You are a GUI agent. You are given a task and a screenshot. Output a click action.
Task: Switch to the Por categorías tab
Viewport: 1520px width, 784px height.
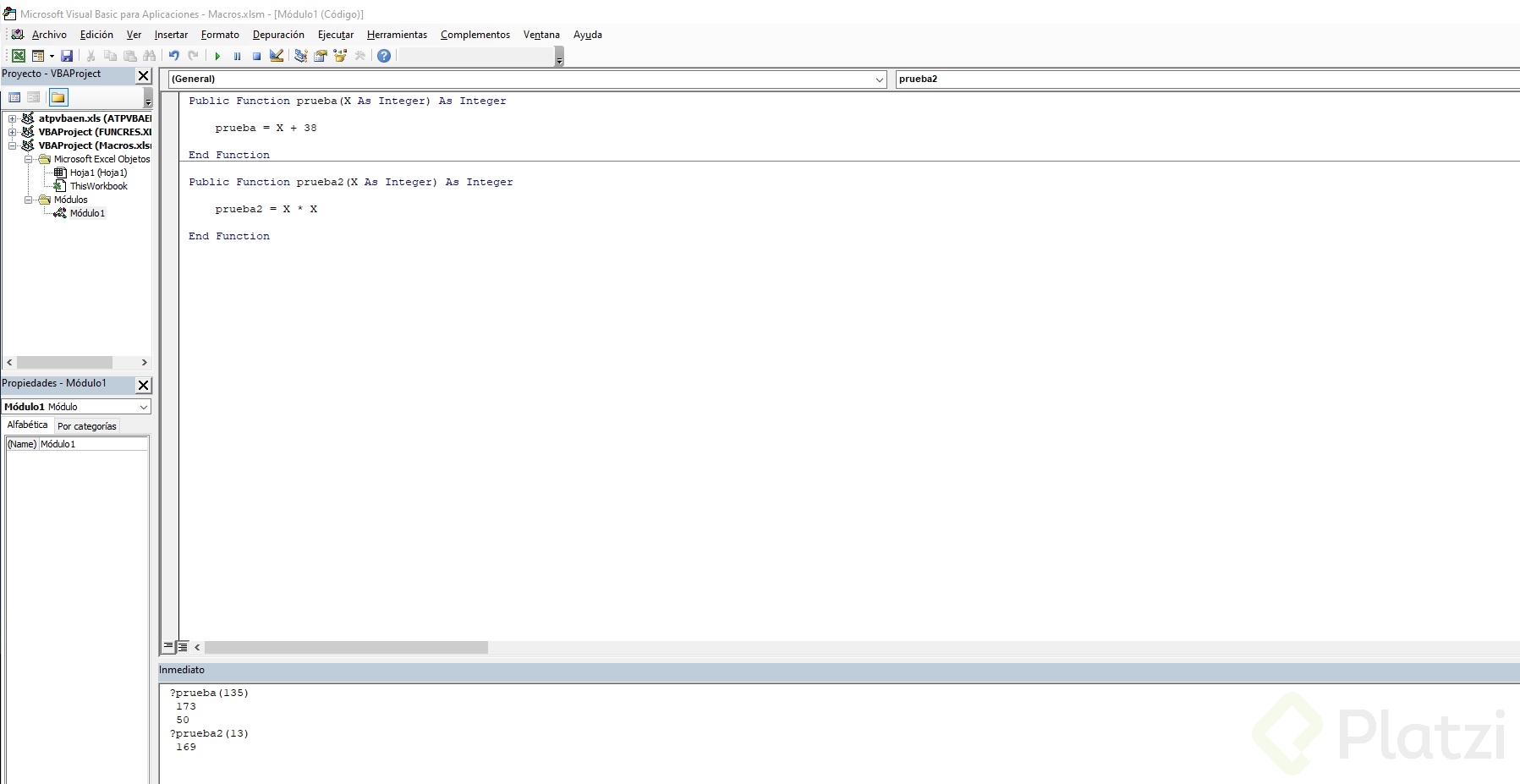pos(87,426)
